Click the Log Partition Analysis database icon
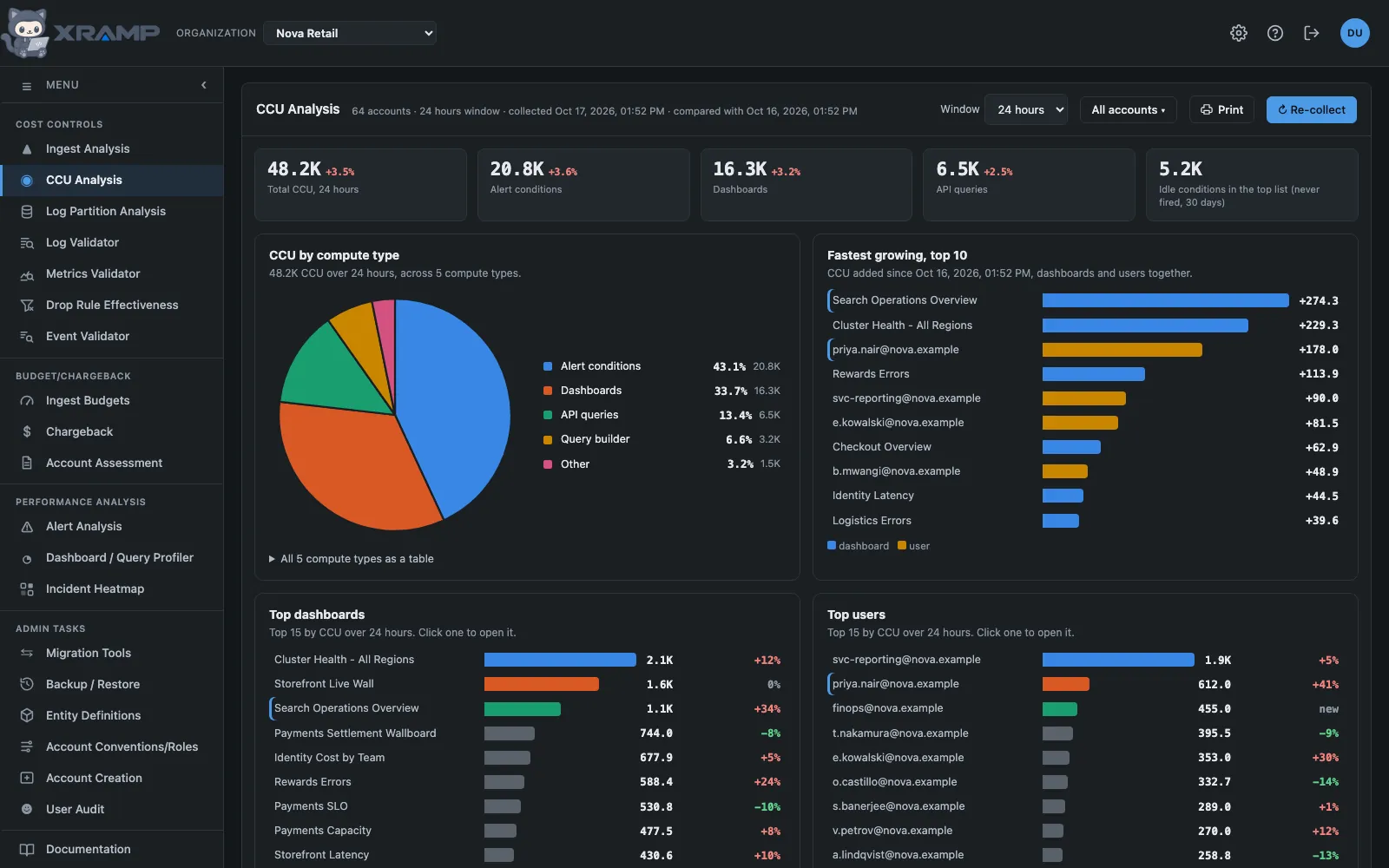The image size is (1389, 868). pos(27,212)
